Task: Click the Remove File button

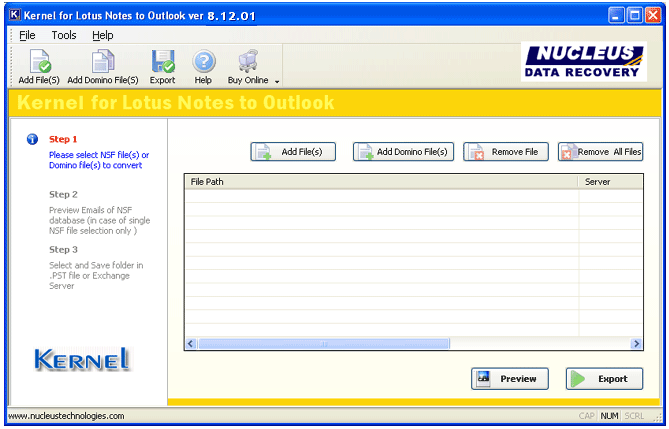Action: (505, 152)
